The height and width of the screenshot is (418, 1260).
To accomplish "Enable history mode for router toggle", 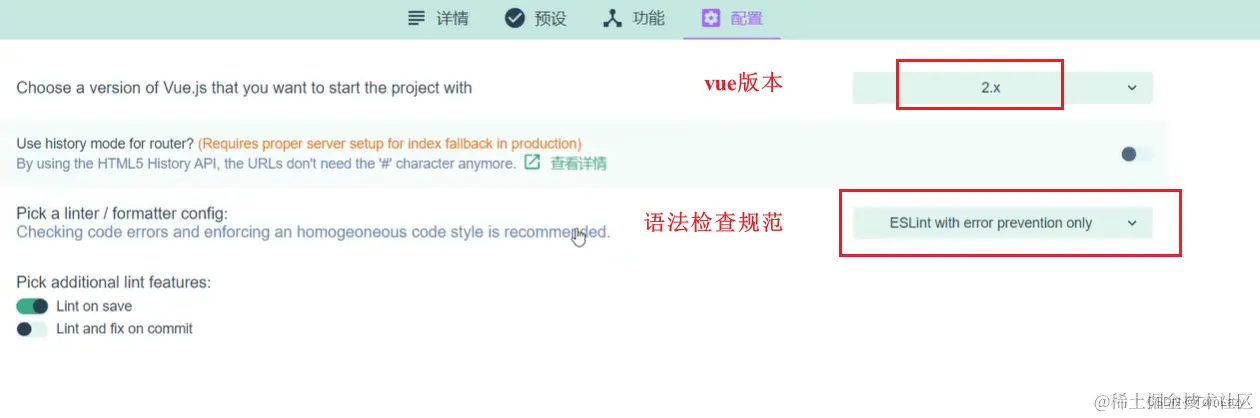I will [x=1136, y=154].
